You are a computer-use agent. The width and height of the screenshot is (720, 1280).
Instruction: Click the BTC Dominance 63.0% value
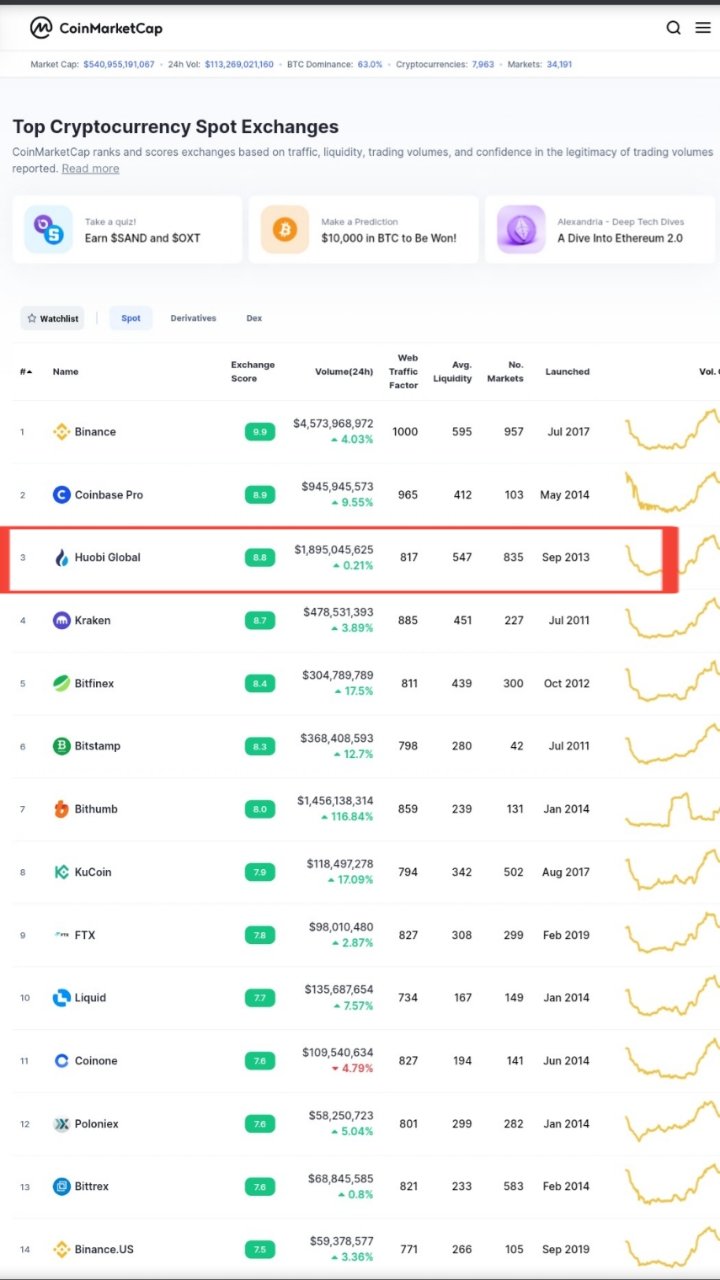[370, 64]
